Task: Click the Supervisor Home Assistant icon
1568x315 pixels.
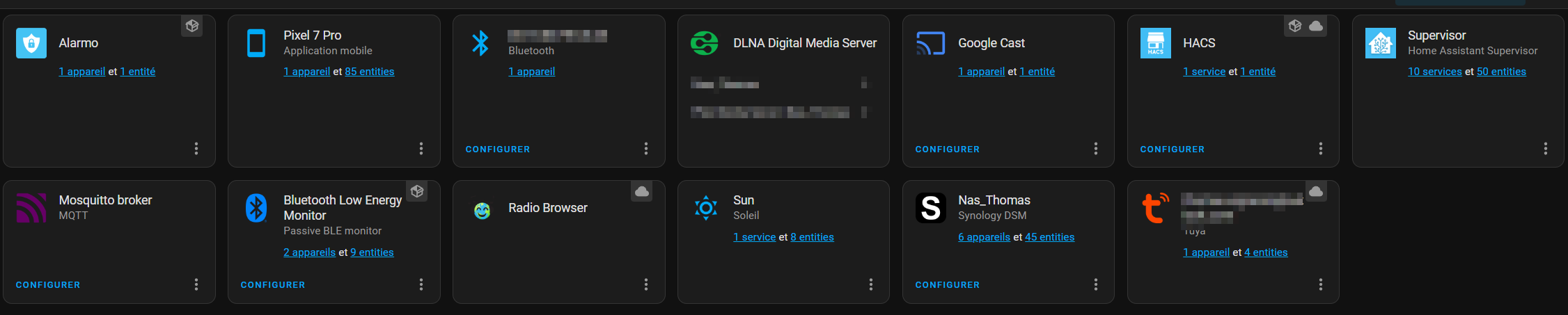Action: 1381,43
